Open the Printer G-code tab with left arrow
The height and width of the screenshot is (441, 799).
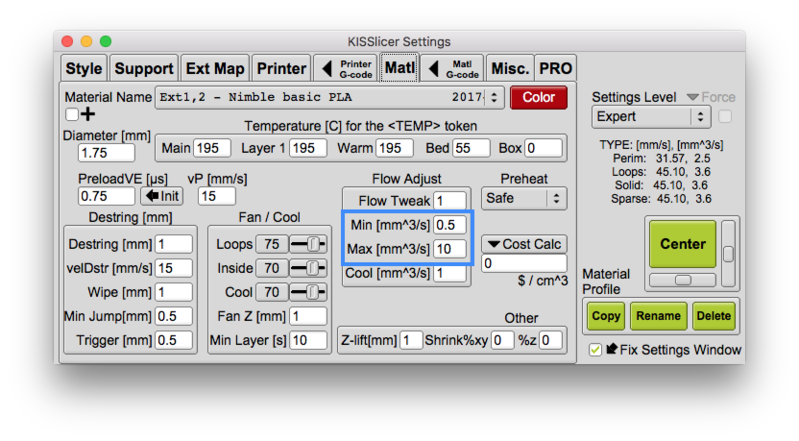click(345, 68)
